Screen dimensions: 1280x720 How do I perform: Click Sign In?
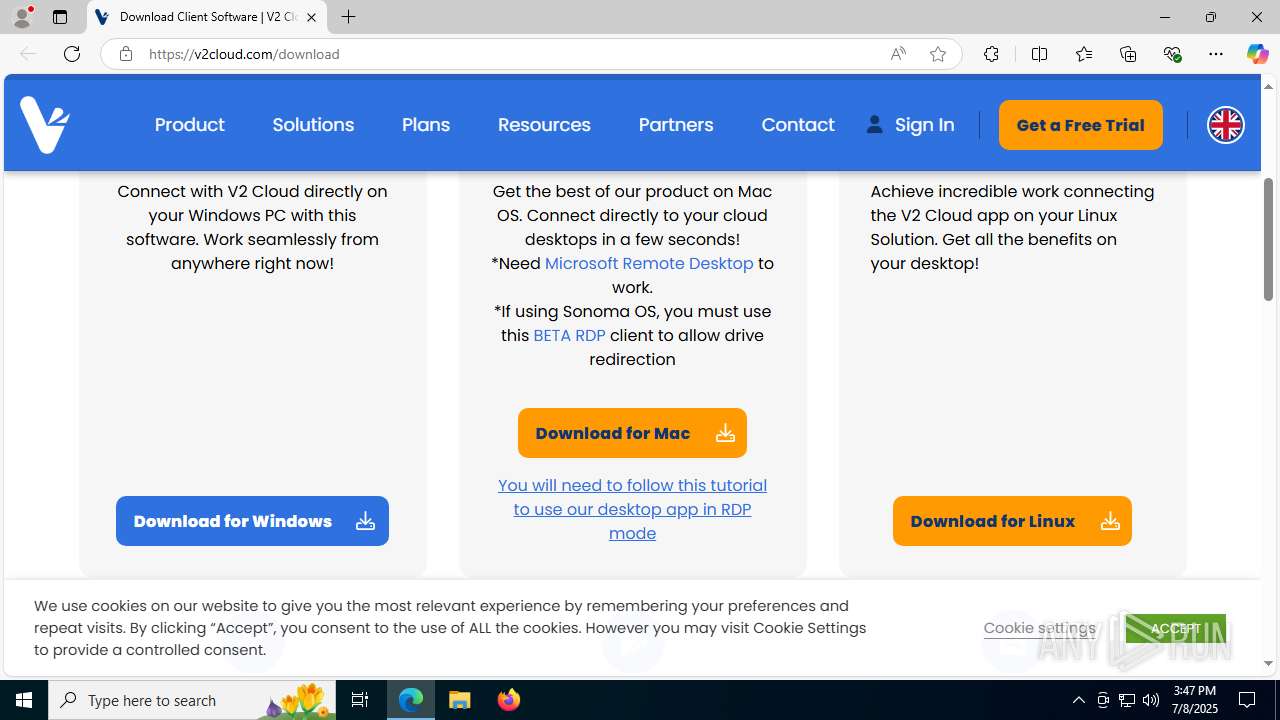pos(910,125)
